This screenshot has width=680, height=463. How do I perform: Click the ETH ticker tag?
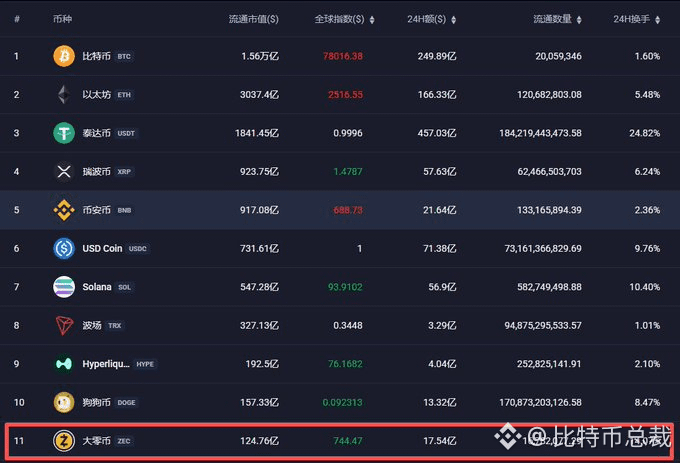pos(124,95)
